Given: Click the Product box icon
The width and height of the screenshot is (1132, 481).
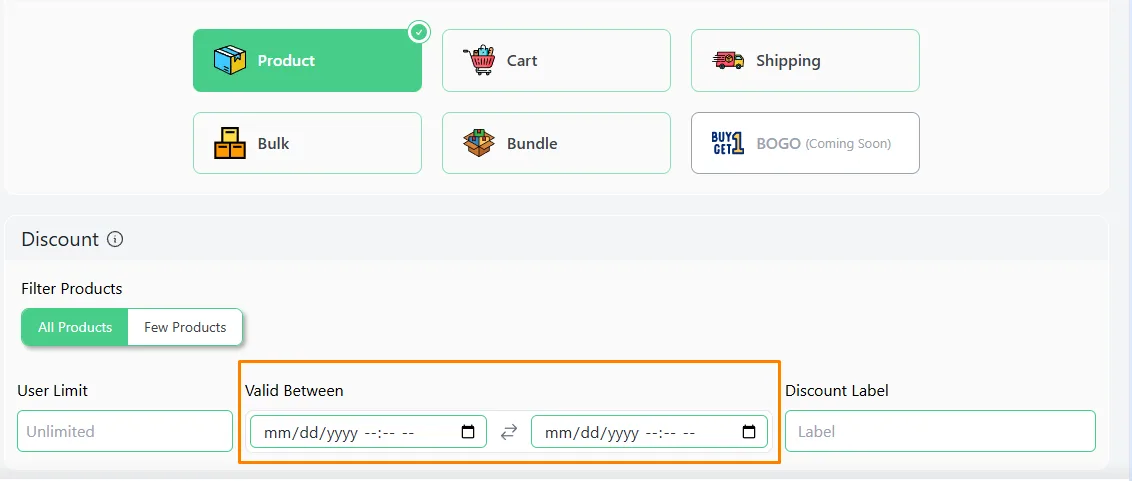Looking at the screenshot, I should point(230,61).
